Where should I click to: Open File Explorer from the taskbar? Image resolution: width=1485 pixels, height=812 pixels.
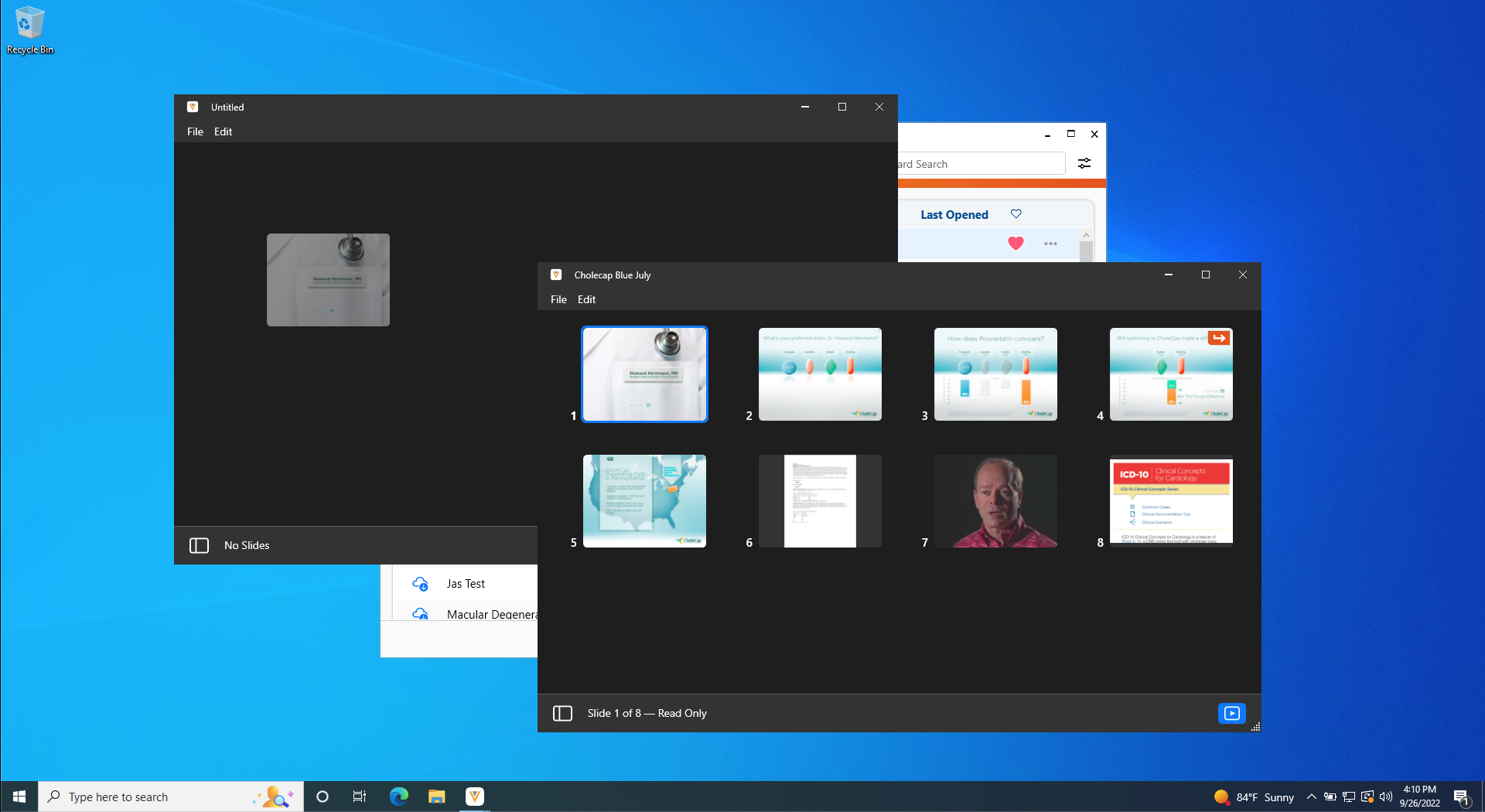(x=437, y=797)
